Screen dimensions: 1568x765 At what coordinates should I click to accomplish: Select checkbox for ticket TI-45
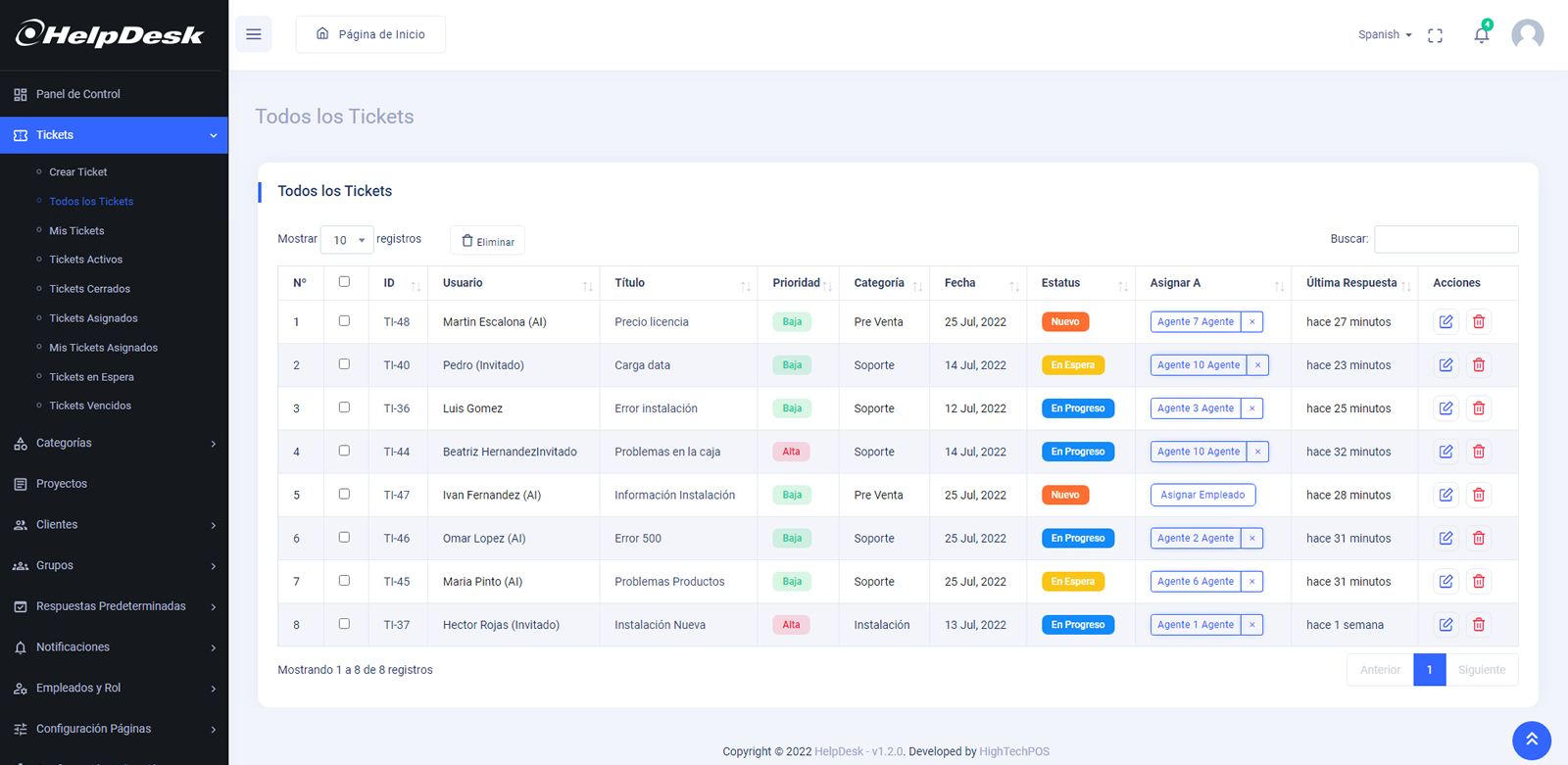[344, 581]
